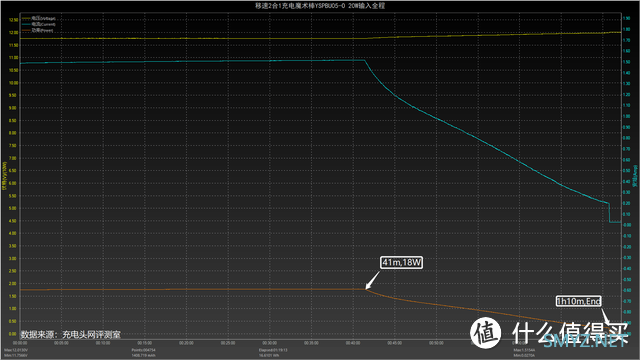
Task: Click the Points count readout in footer
Action: click(x=143, y=350)
